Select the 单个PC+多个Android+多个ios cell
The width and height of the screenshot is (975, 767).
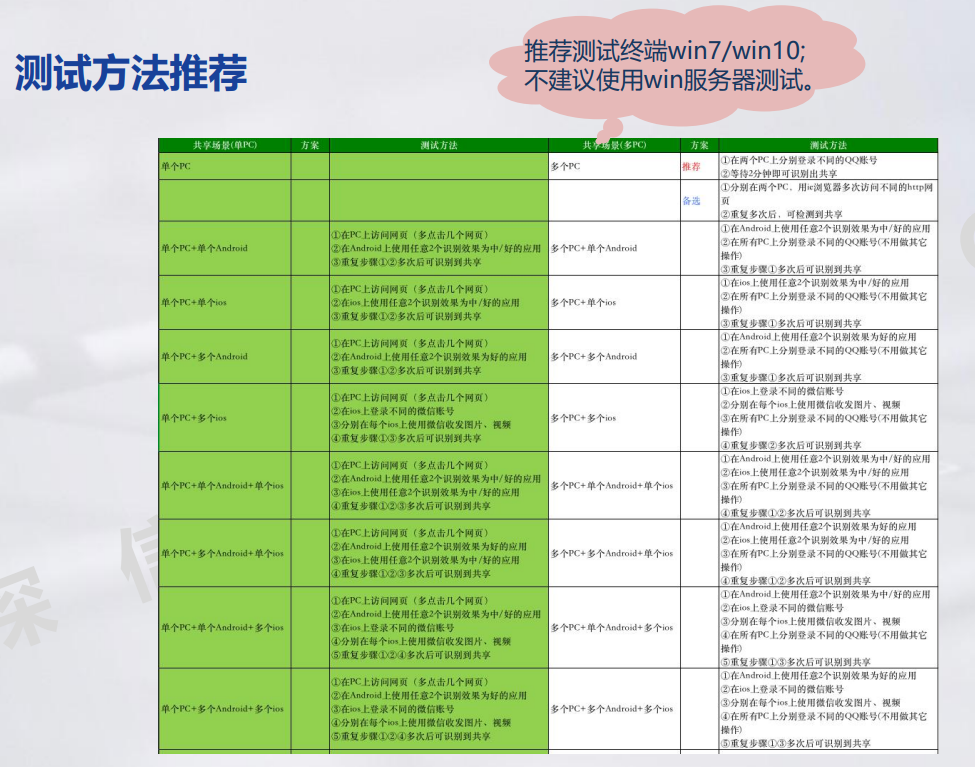(224, 709)
